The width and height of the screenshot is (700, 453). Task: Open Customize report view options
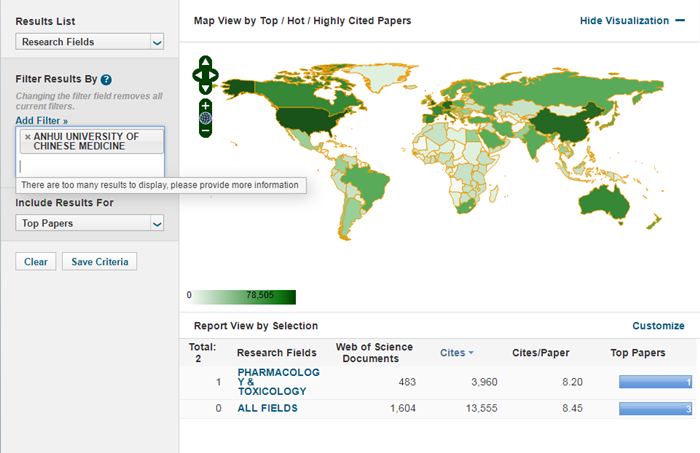[658, 326]
